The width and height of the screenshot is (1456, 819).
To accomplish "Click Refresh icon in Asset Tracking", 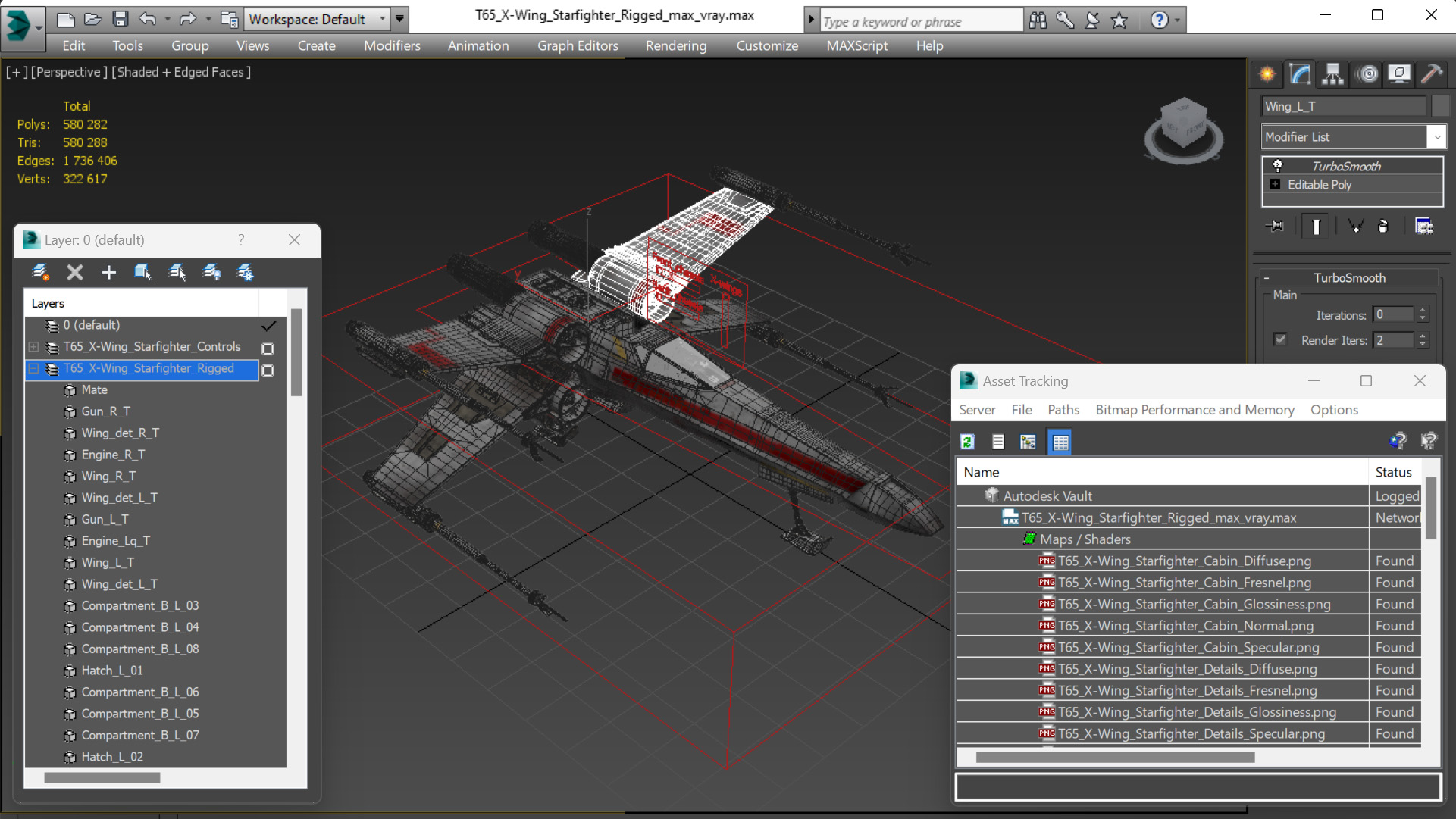I will (968, 442).
